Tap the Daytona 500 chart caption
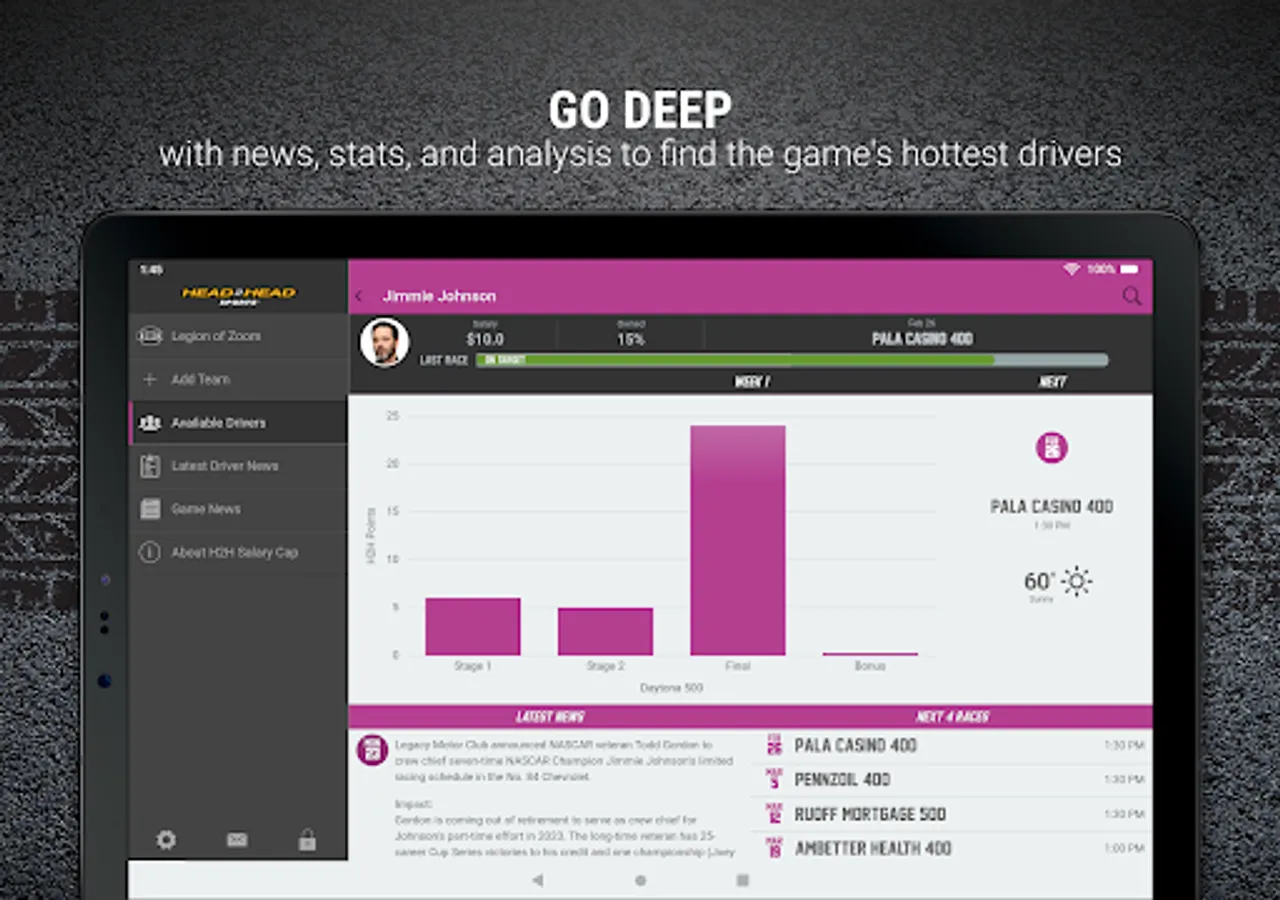The image size is (1280, 900). tap(671, 688)
